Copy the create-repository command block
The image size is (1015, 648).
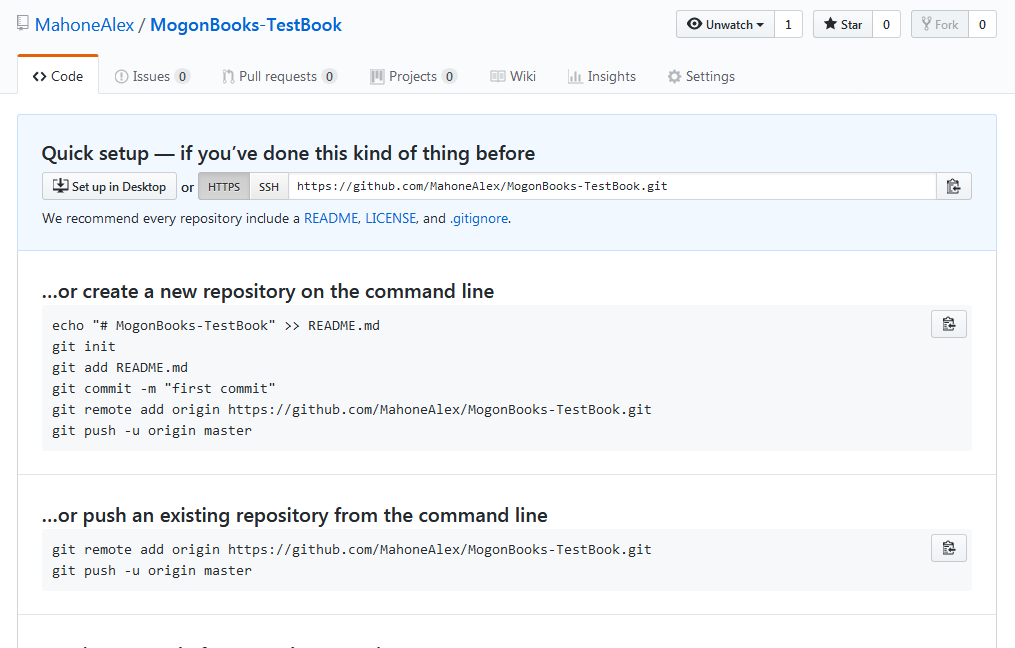(948, 323)
